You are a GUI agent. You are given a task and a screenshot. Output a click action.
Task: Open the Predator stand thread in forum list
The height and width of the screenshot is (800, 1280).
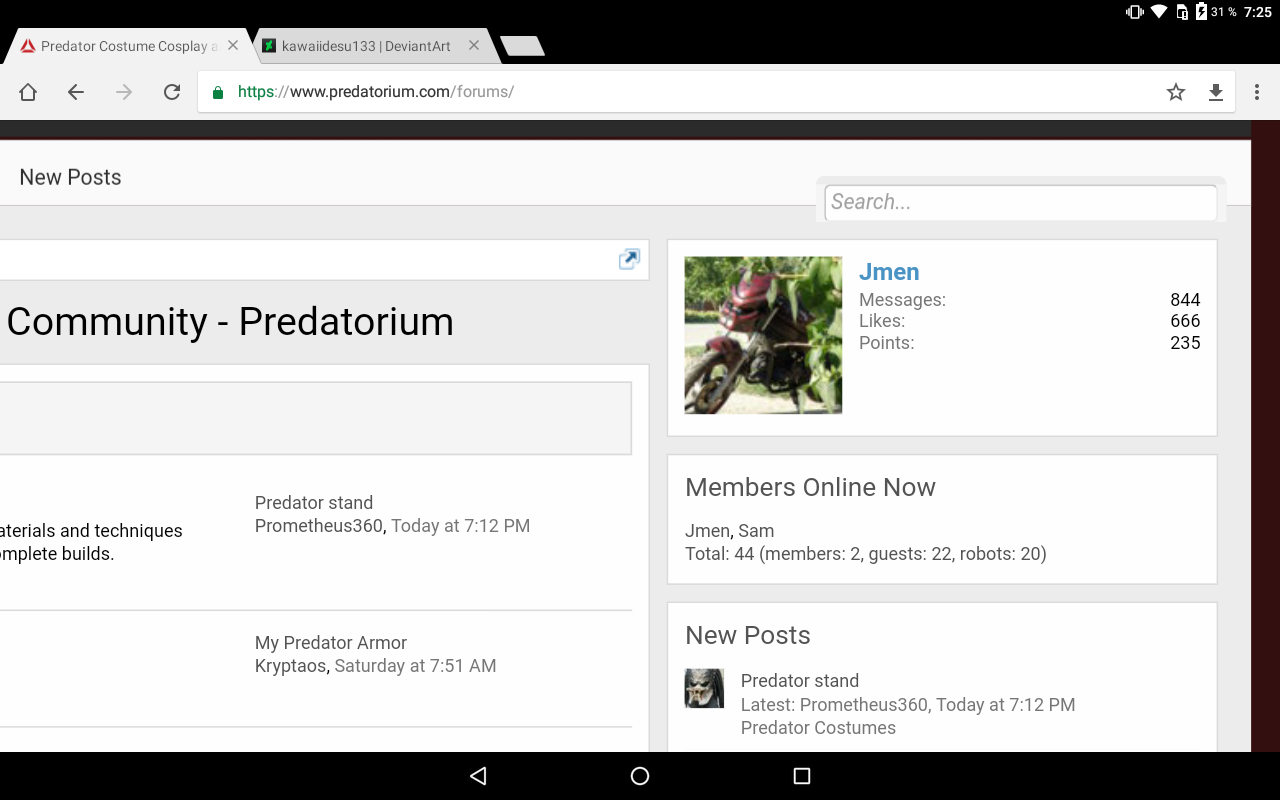click(x=314, y=503)
